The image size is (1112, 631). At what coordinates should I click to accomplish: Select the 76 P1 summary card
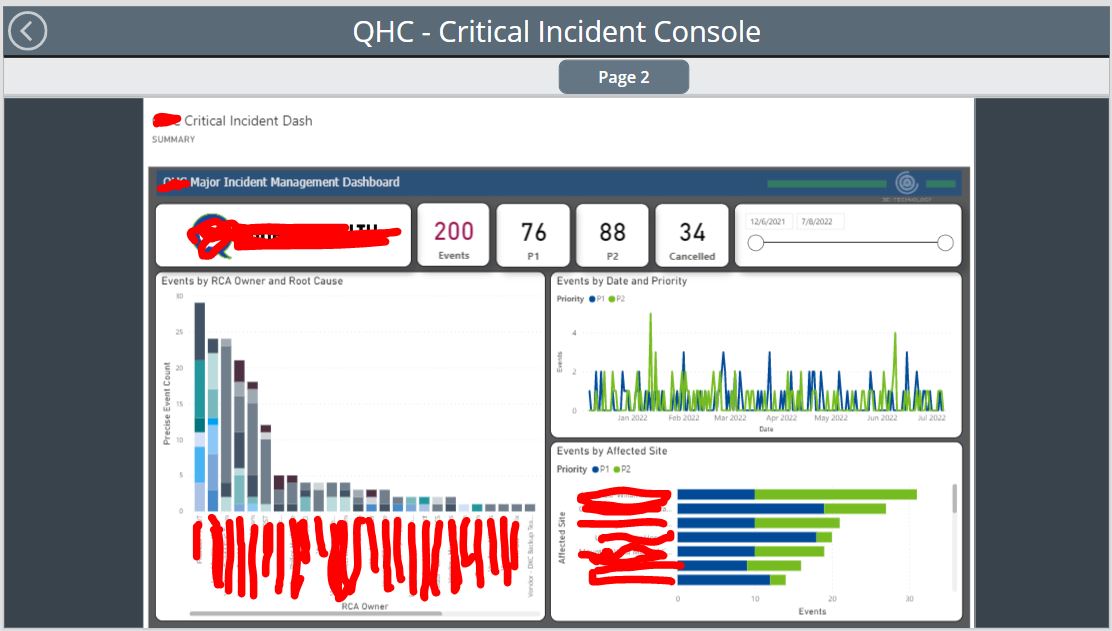pos(533,234)
